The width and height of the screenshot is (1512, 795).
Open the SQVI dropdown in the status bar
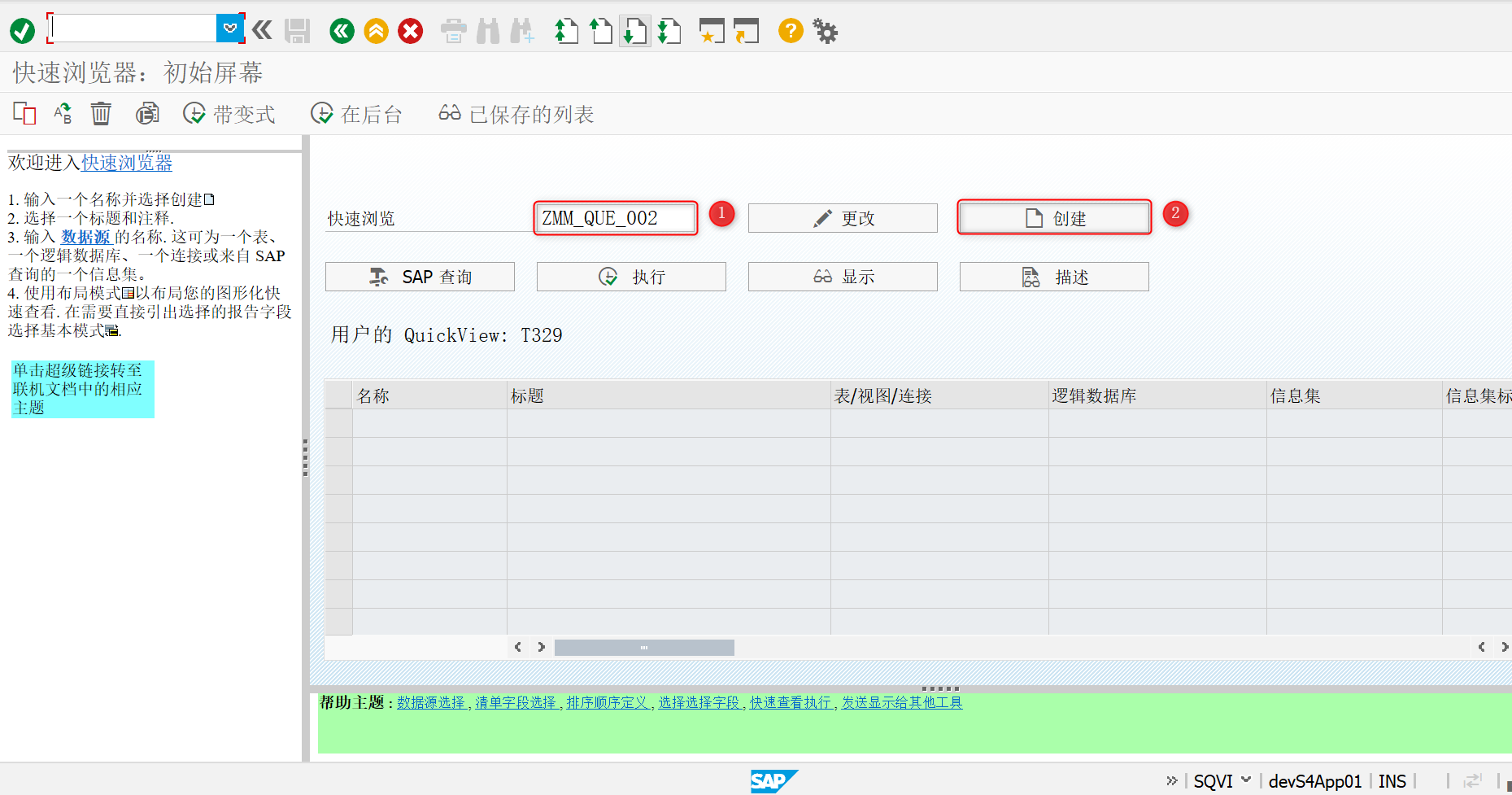point(1247,780)
